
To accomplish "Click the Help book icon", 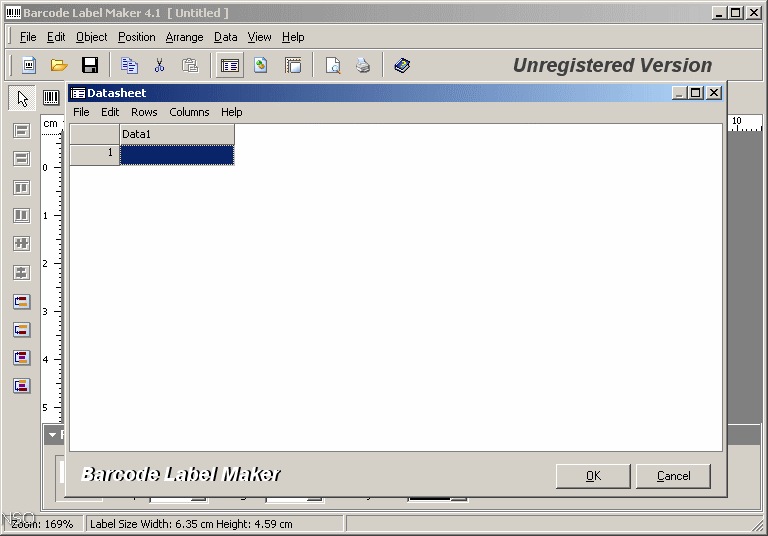I will (x=402, y=65).
